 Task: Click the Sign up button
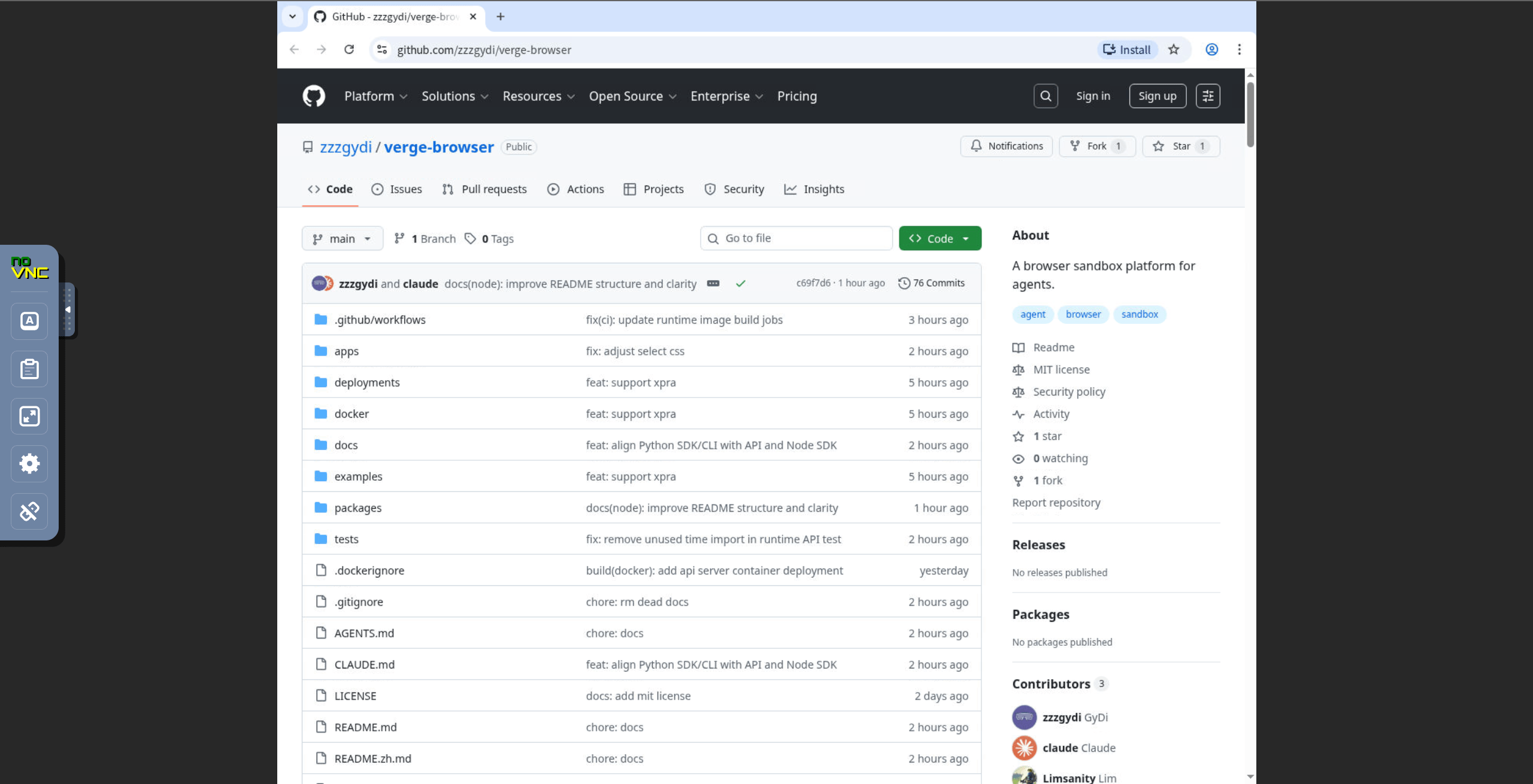click(x=1157, y=96)
